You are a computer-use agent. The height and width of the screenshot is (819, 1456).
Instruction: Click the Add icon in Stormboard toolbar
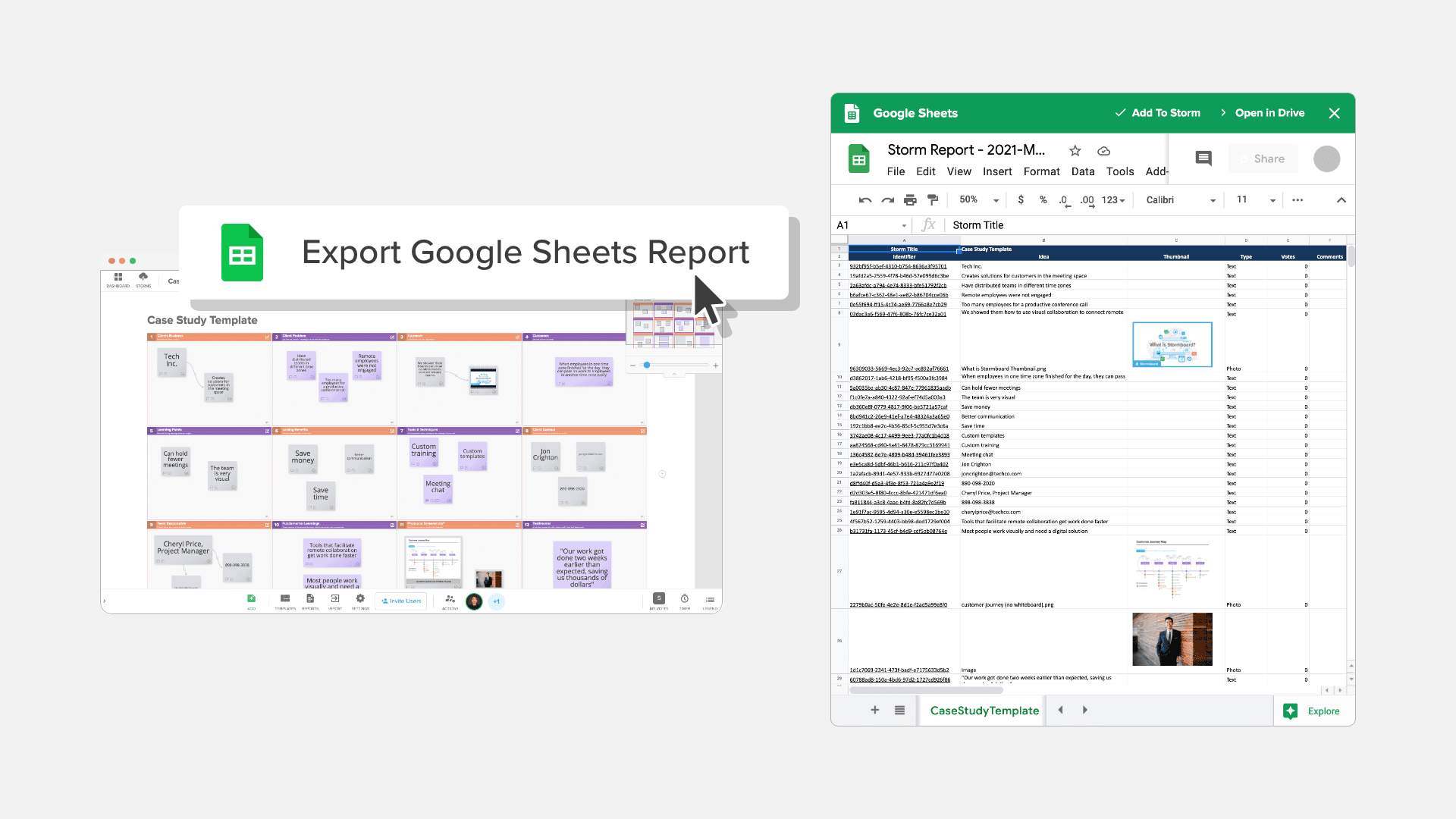pos(251,601)
